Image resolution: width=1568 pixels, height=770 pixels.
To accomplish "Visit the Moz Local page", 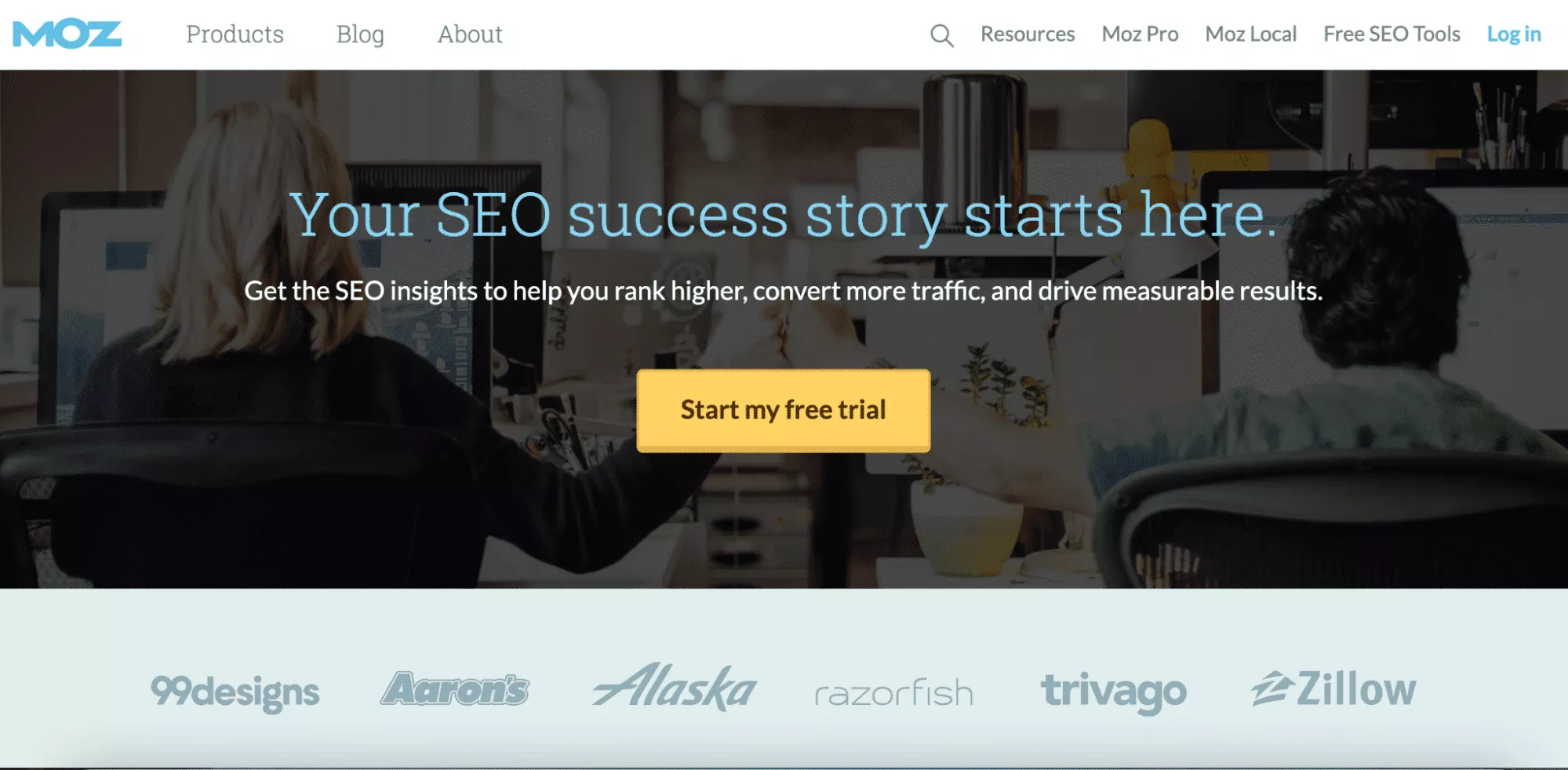I will click(1250, 35).
